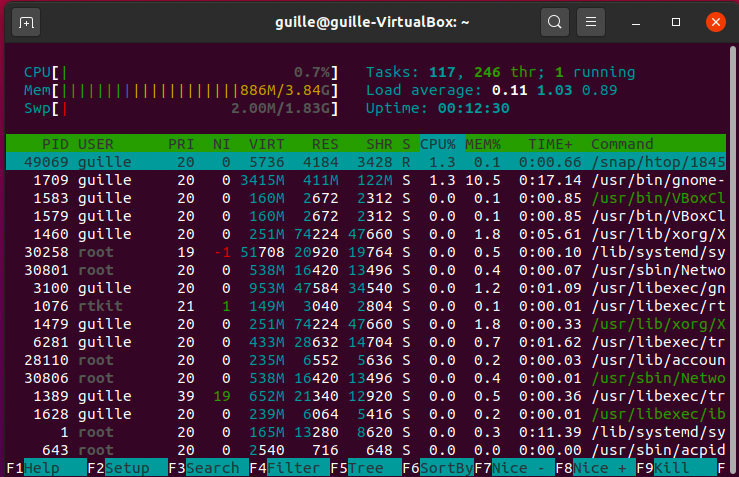The height and width of the screenshot is (477, 739).
Task: Sort by TIME+ column header
Action: tap(550, 144)
